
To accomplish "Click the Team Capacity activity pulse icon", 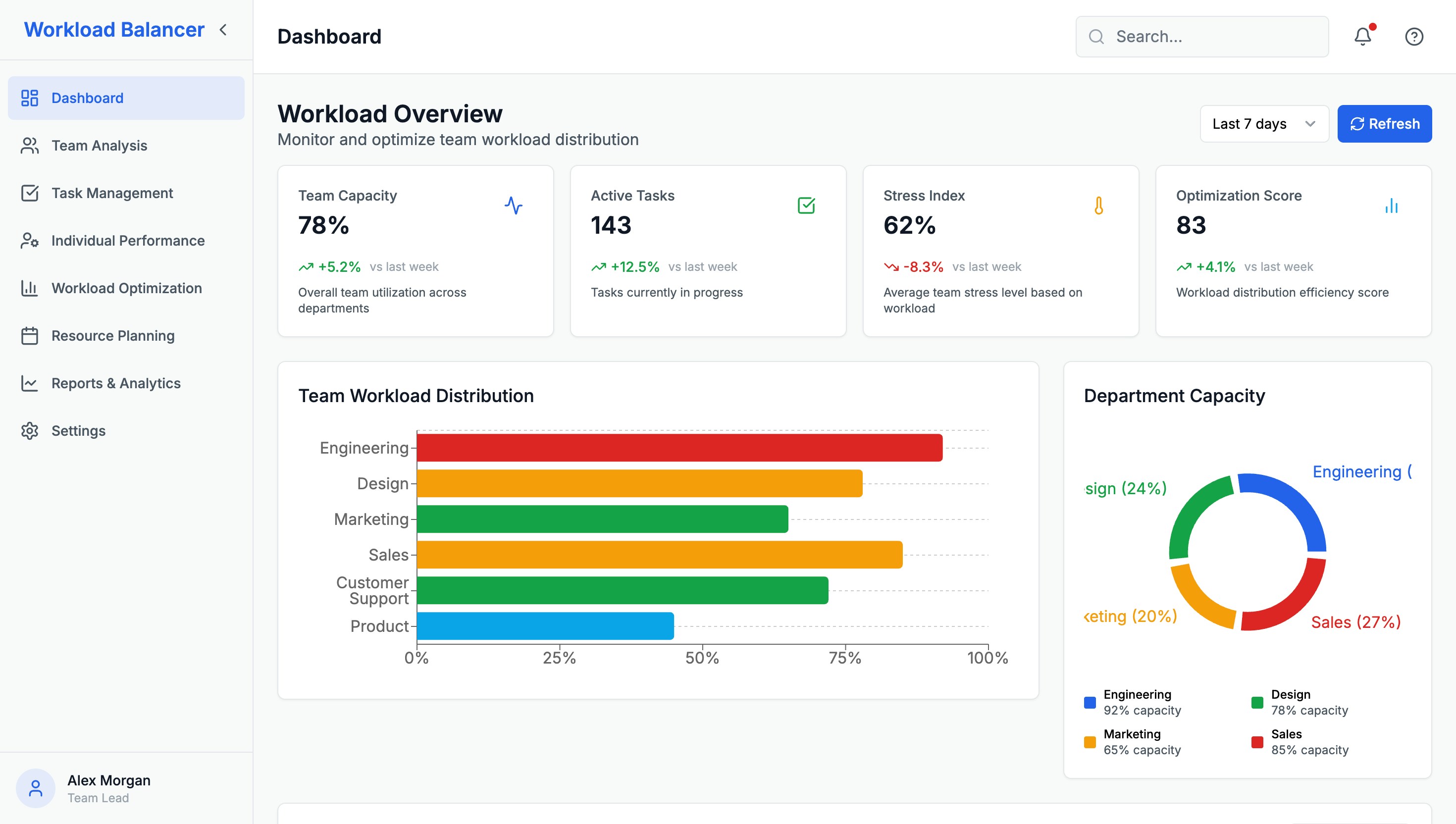I will click(x=513, y=206).
